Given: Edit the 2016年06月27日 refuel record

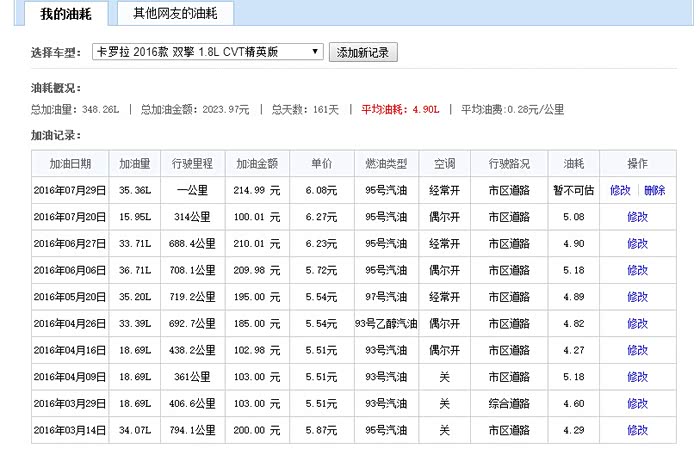Looking at the screenshot, I should [637, 243].
